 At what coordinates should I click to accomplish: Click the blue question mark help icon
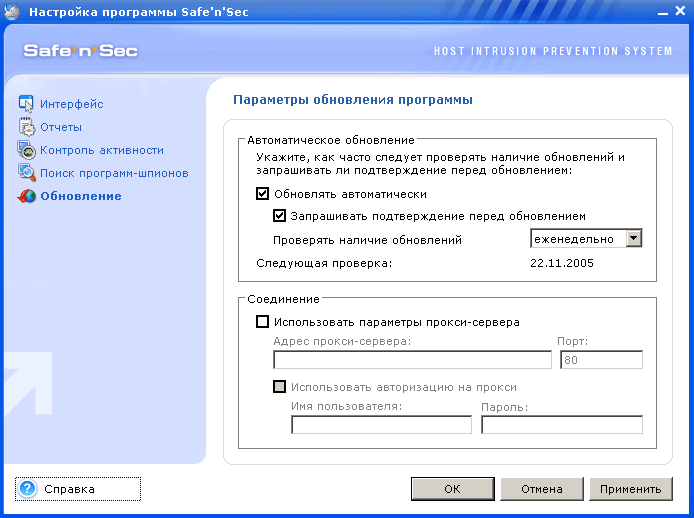27,489
